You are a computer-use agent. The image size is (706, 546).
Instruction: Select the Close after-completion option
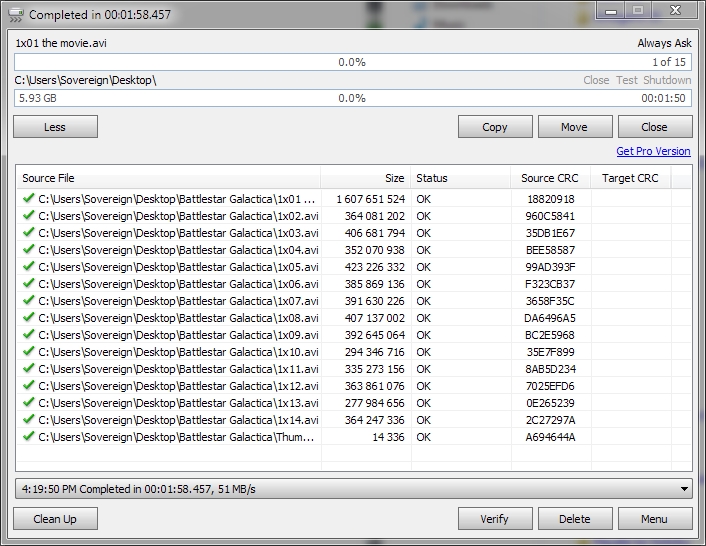[596, 80]
